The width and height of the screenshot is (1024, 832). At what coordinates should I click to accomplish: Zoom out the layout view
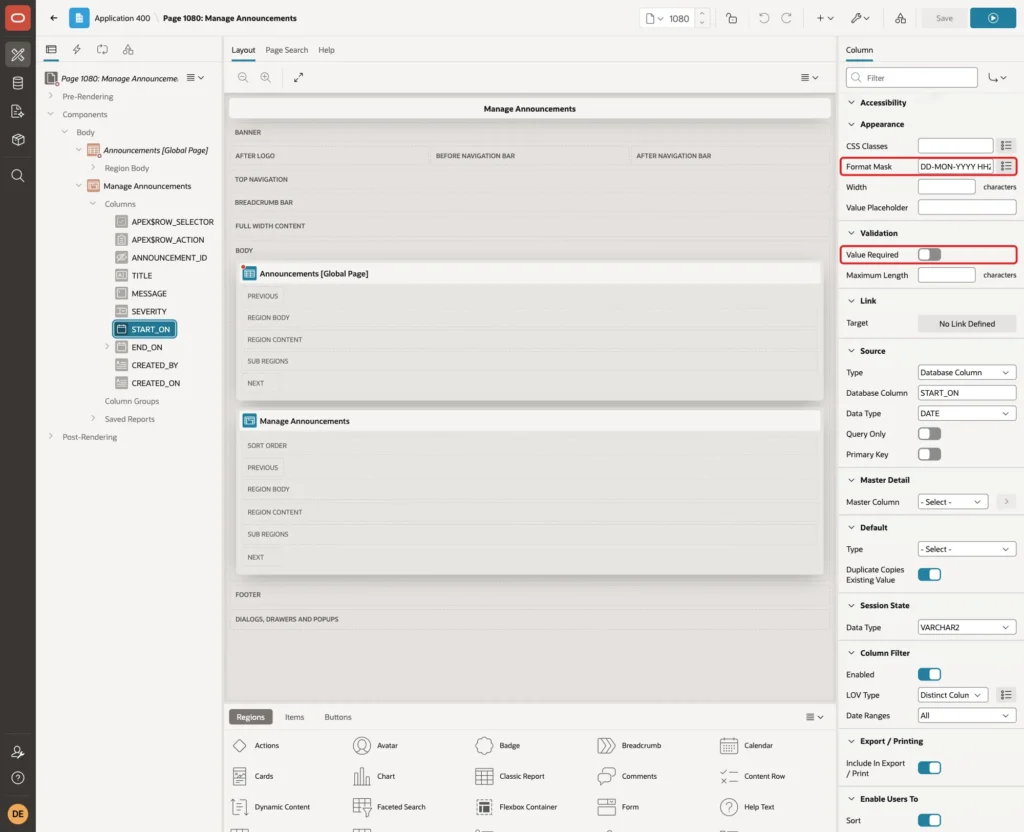click(243, 77)
